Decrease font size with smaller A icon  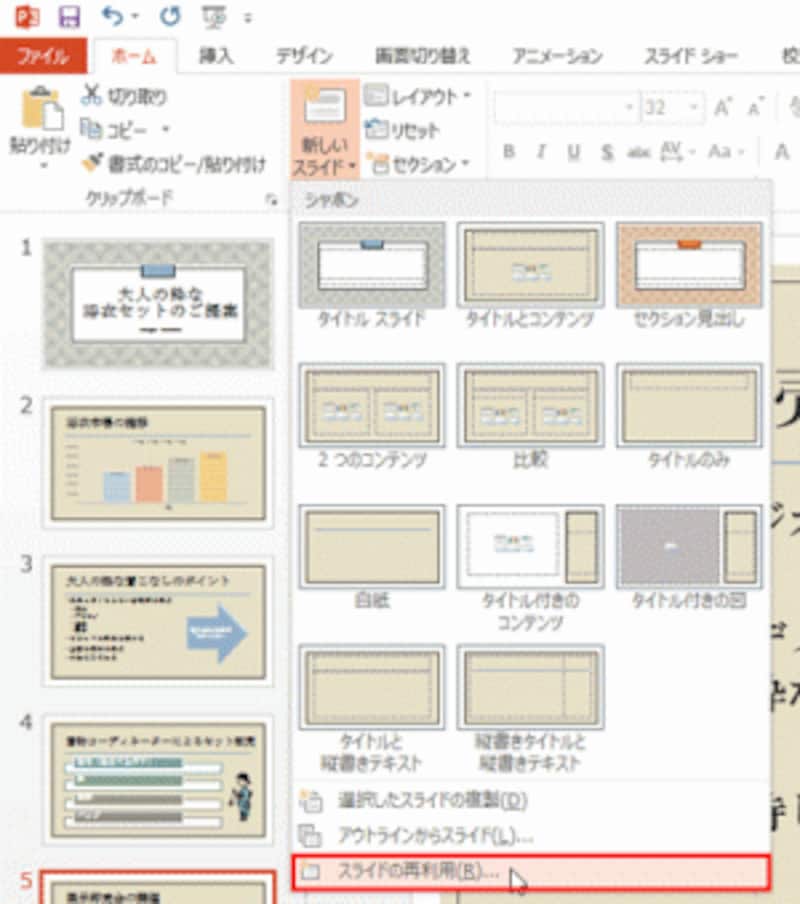tap(755, 108)
